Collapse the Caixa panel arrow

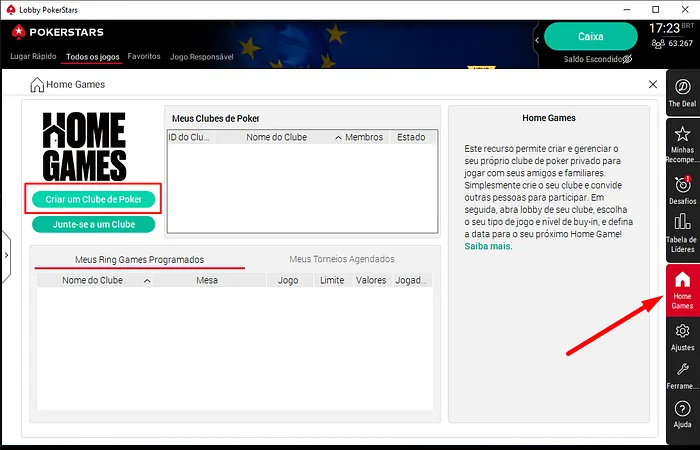point(537,40)
